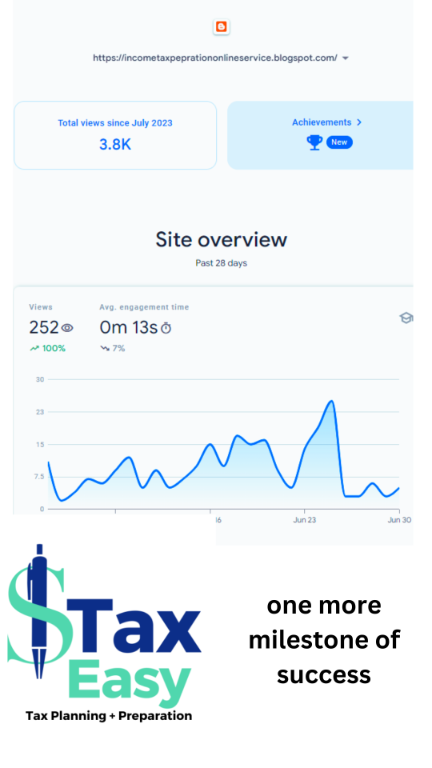Click the Jun 30 axis label
This screenshot has width=432, height=768.
coord(399,520)
